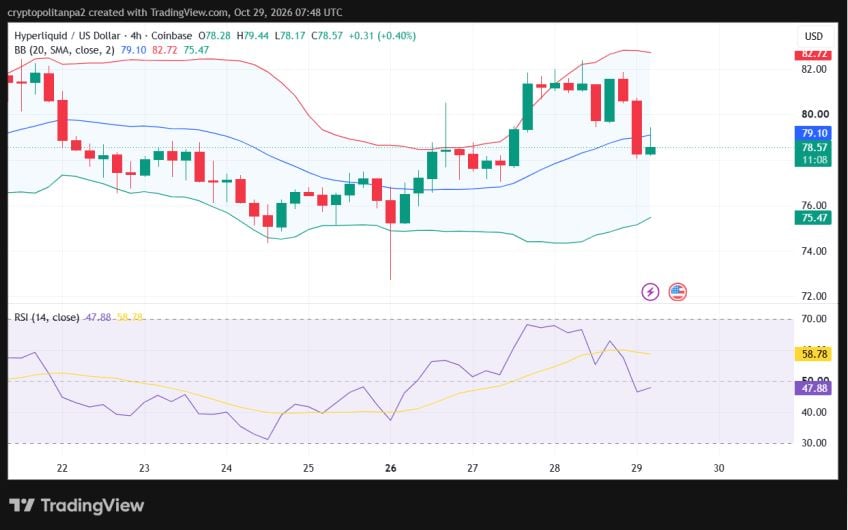Click the Hyperliquid / US Dollar symbol title
This screenshot has width=848, height=530.
(x=67, y=36)
